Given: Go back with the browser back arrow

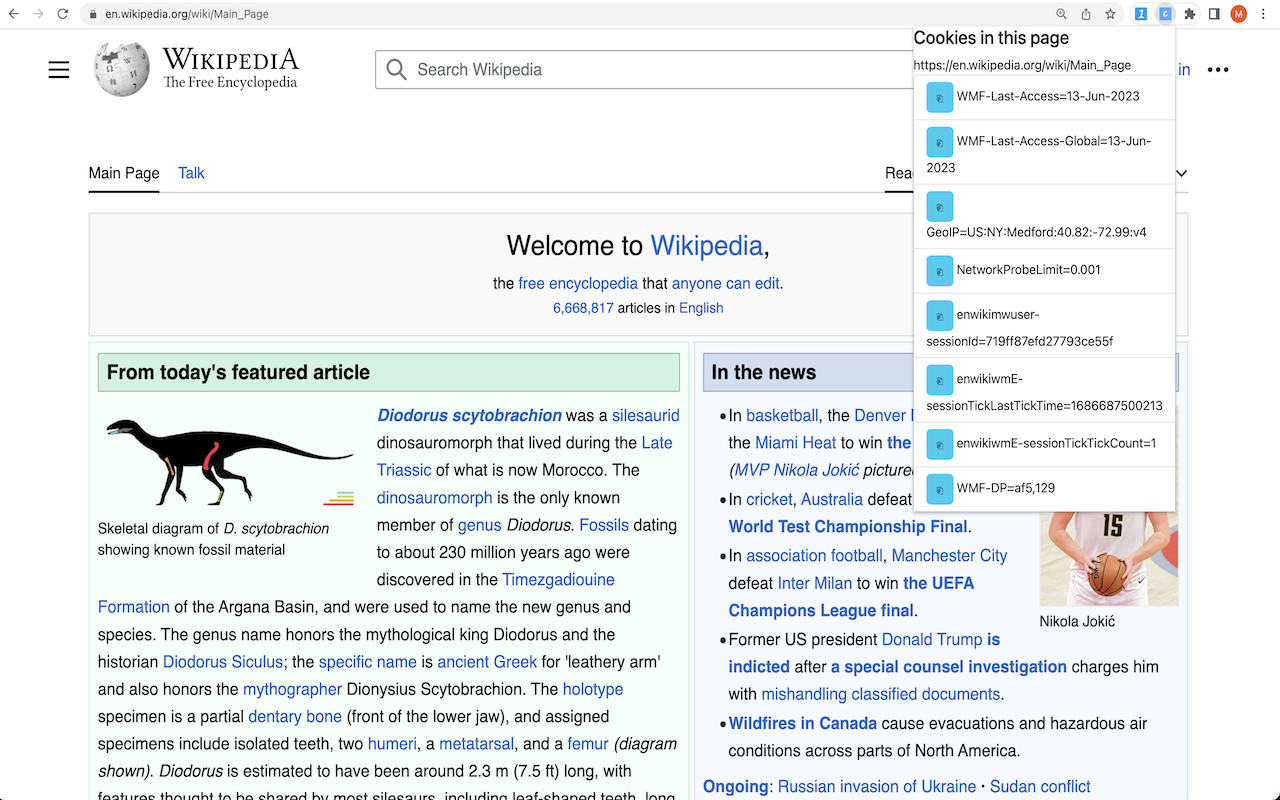Looking at the screenshot, I should click(13, 14).
